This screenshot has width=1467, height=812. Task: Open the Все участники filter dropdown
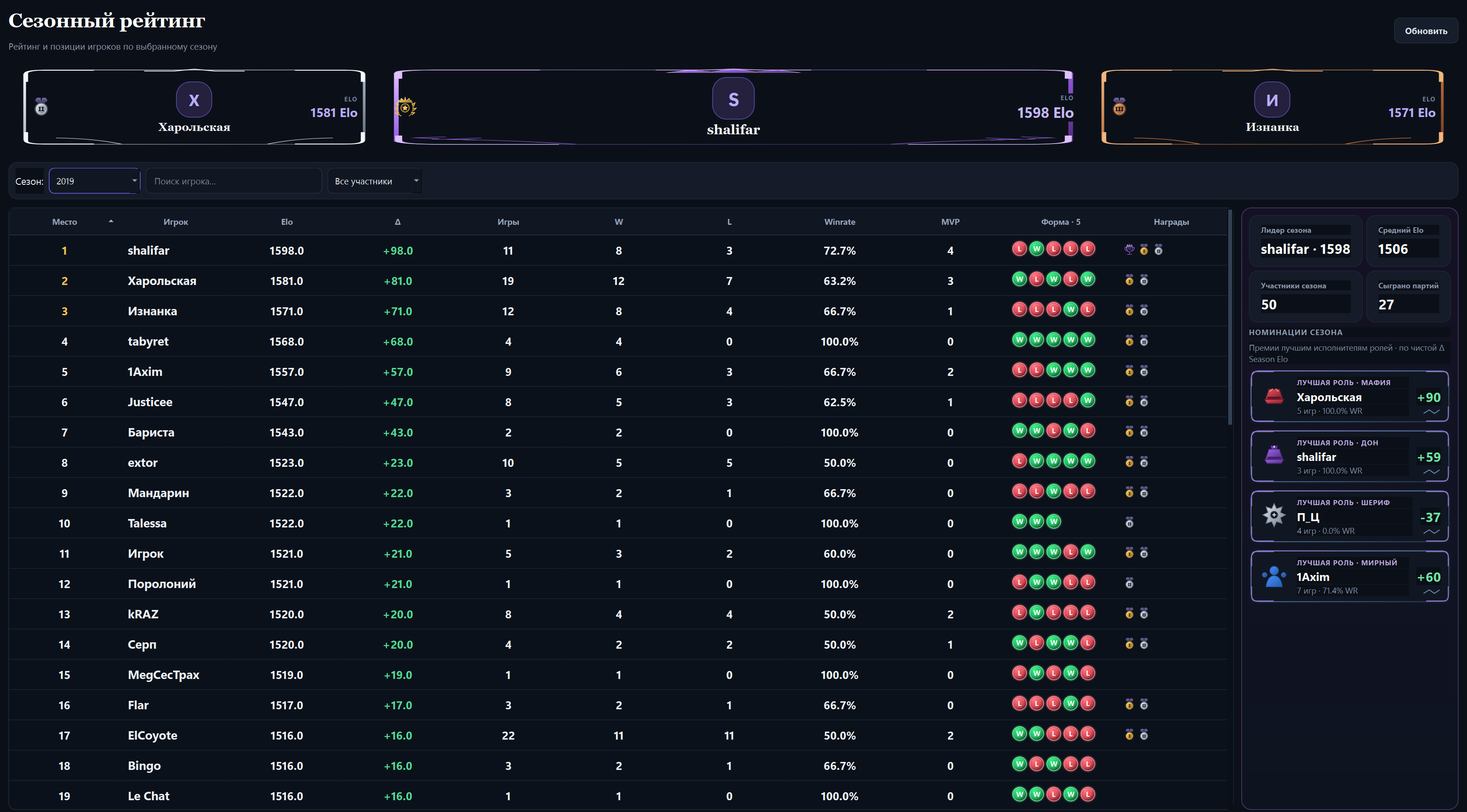[374, 181]
